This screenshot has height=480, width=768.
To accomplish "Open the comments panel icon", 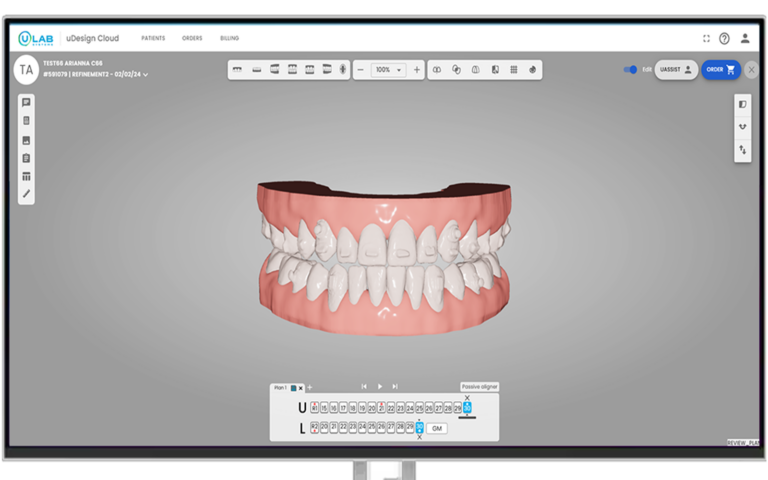I will click(26, 103).
